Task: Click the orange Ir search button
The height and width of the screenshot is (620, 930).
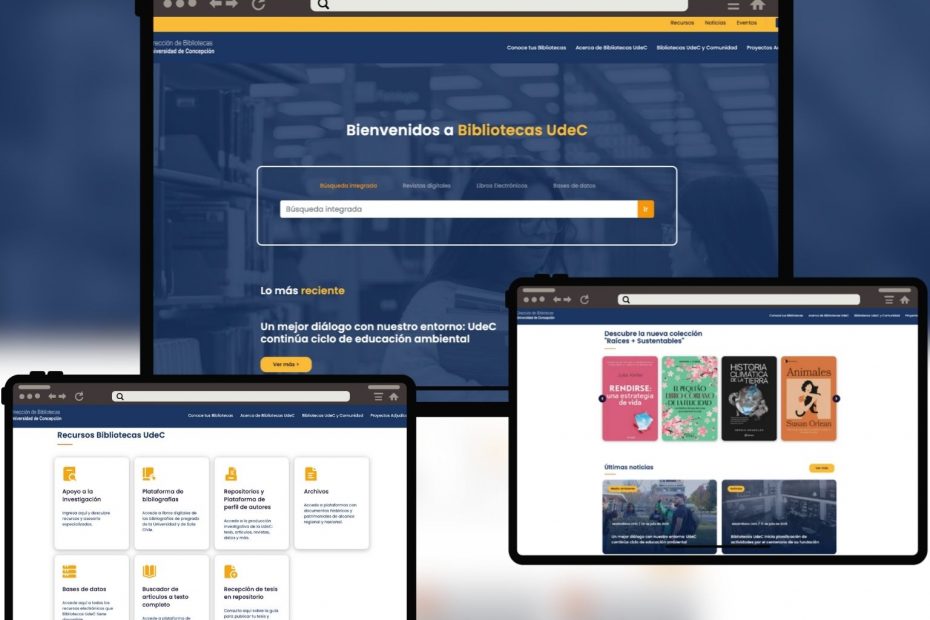Action: [x=646, y=209]
